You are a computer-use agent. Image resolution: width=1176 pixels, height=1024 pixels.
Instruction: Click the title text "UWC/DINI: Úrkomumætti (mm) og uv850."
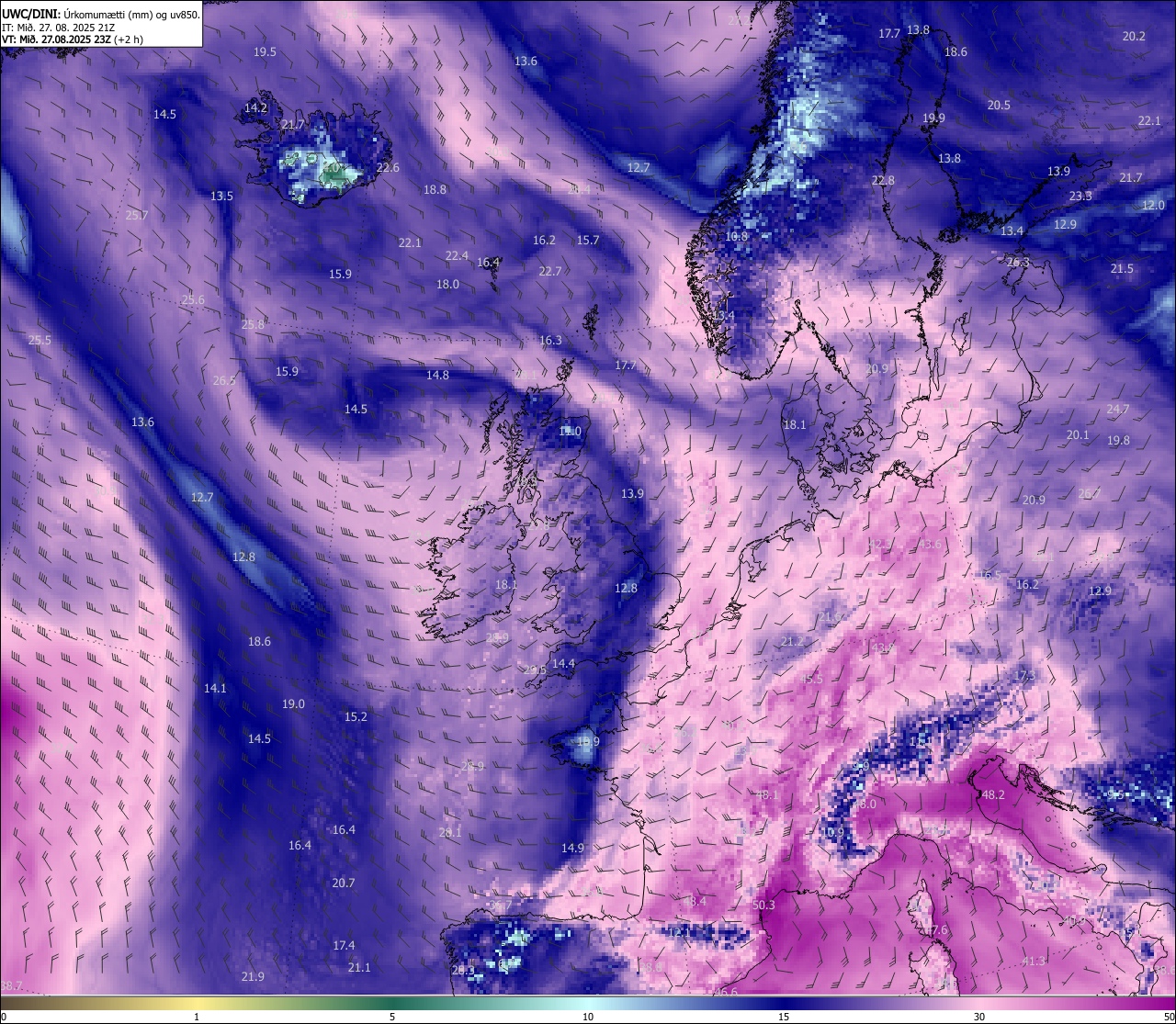(101, 15)
